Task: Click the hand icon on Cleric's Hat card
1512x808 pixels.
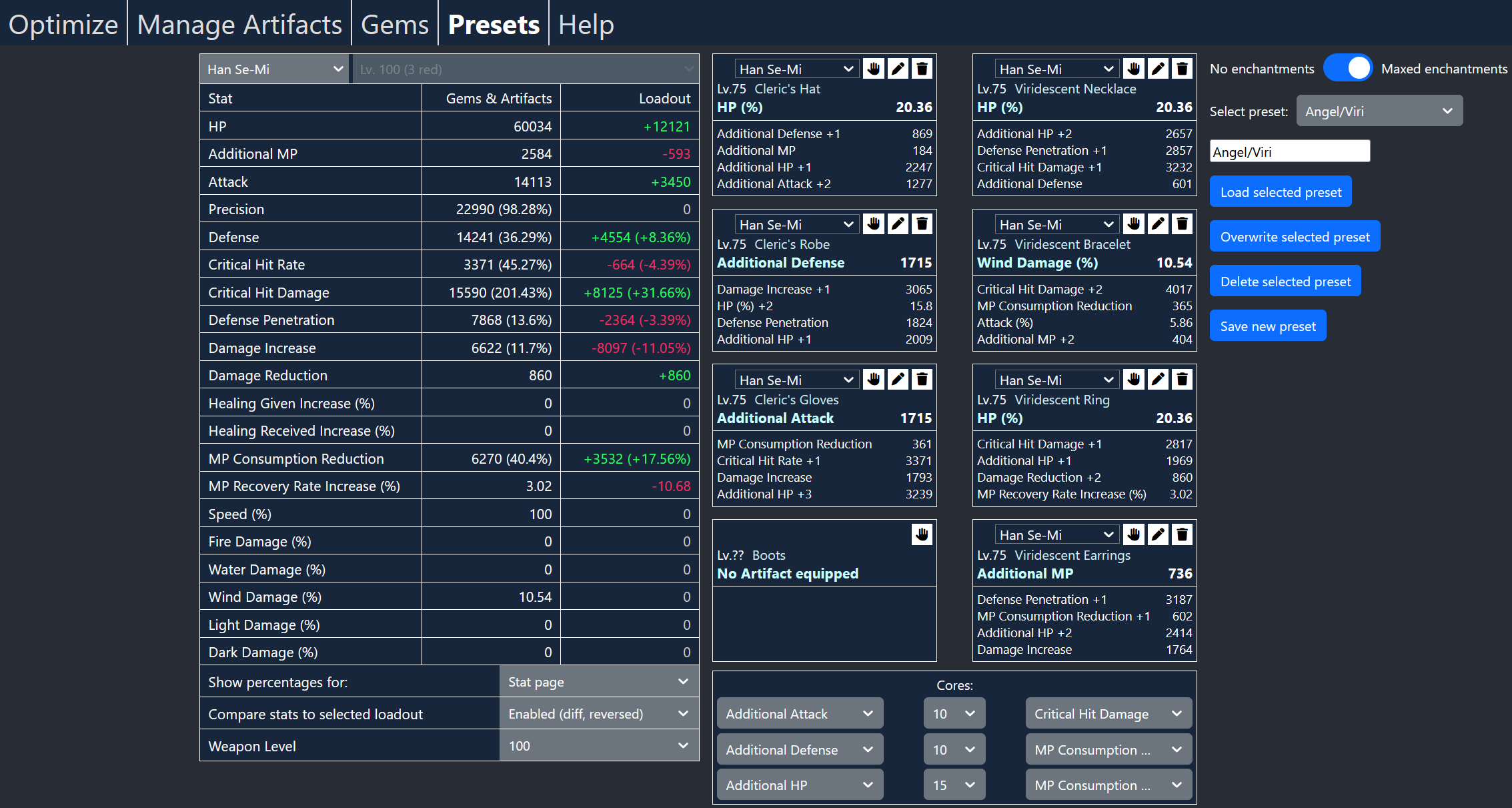Action: (x=874, y=67)
